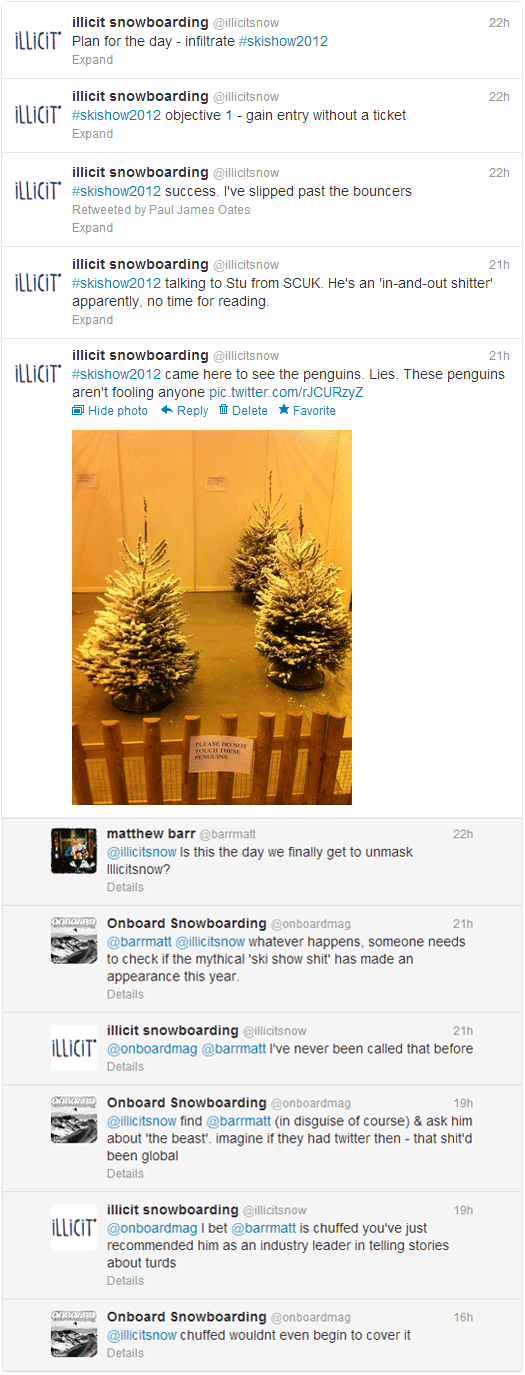This screenshot has height=1375, width=525.
Task: Open Details under 'chuffed wouldnt even begin' tweet
Action: (125, 1353)
